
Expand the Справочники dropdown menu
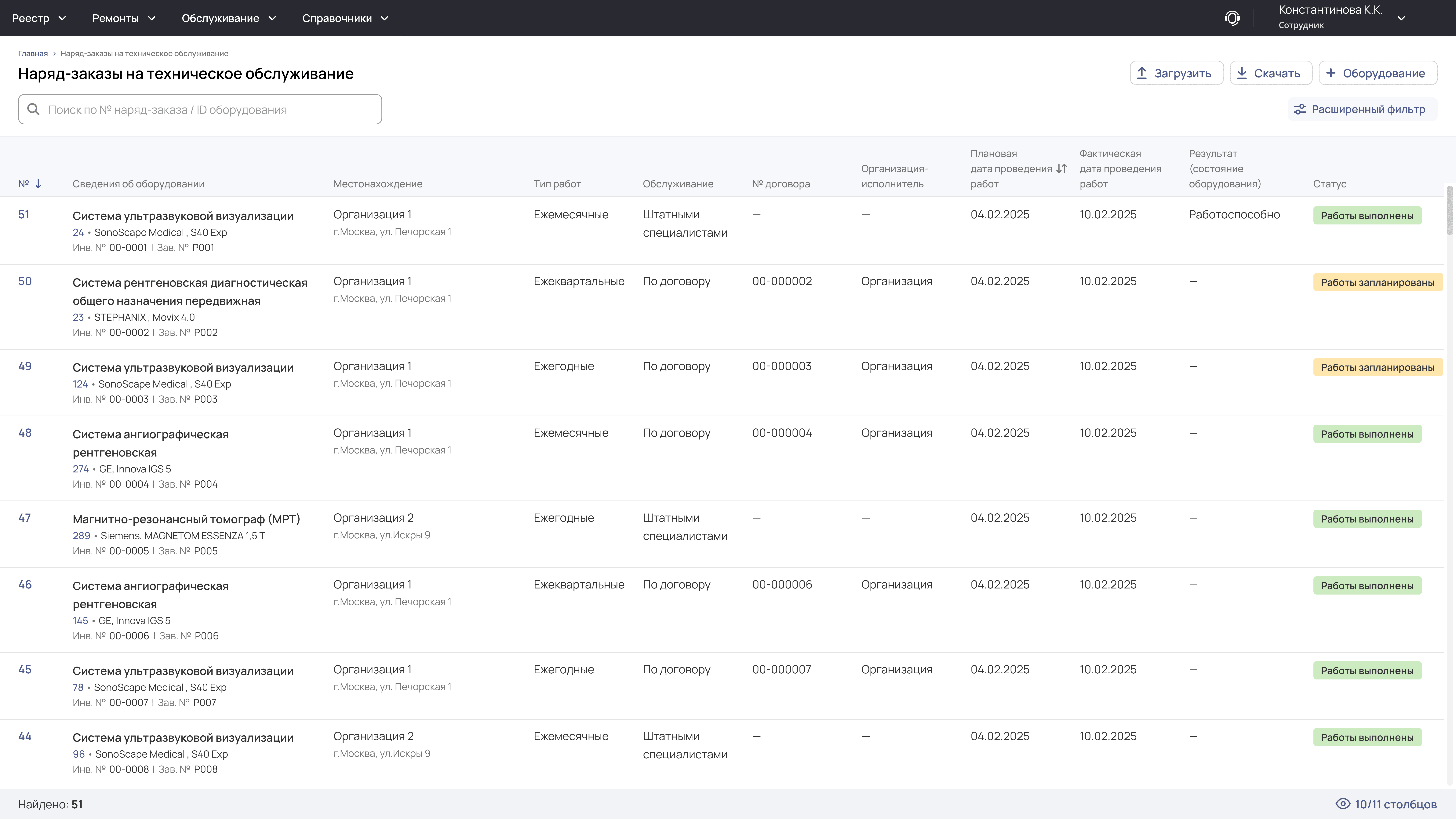(x=345, y=18)
